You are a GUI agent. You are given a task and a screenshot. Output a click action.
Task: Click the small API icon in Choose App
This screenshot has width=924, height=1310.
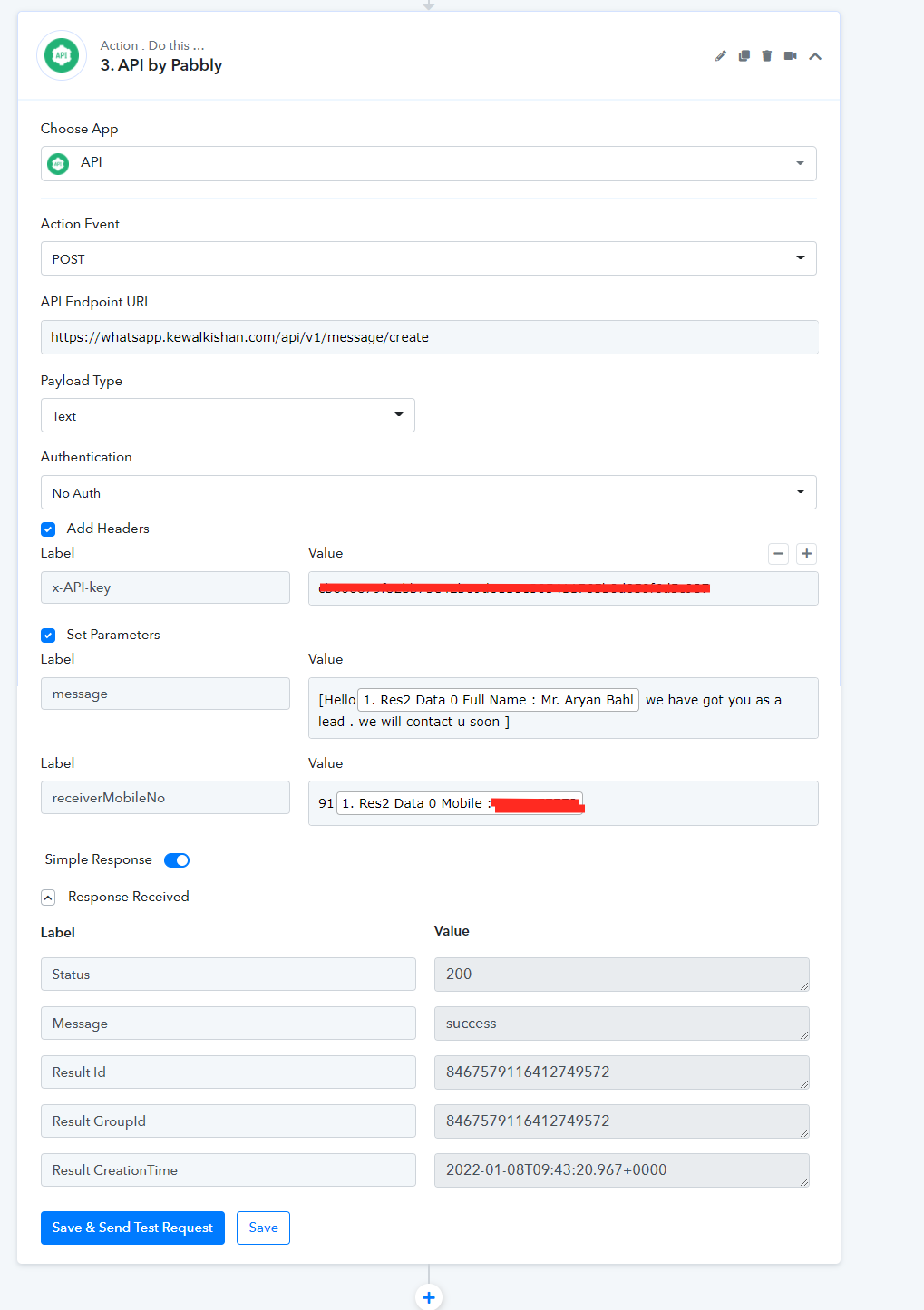point(58,164)
